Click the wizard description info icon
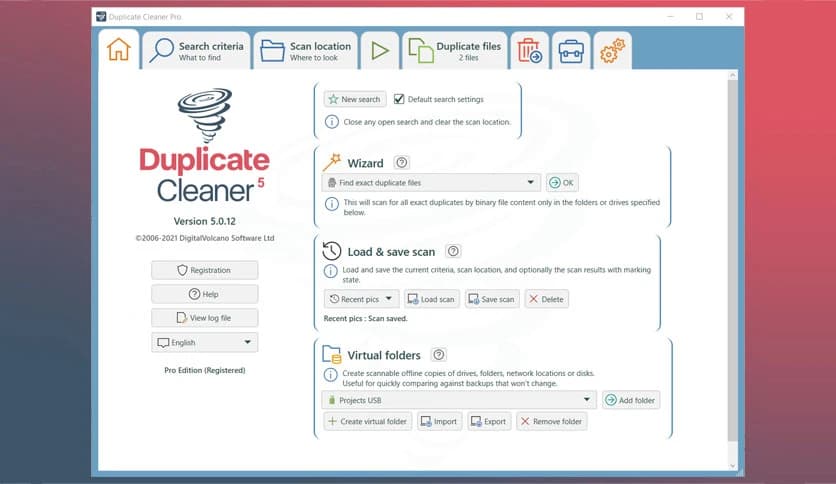The height and width of the screenshot is (484, 836). [x=332, y=204]
